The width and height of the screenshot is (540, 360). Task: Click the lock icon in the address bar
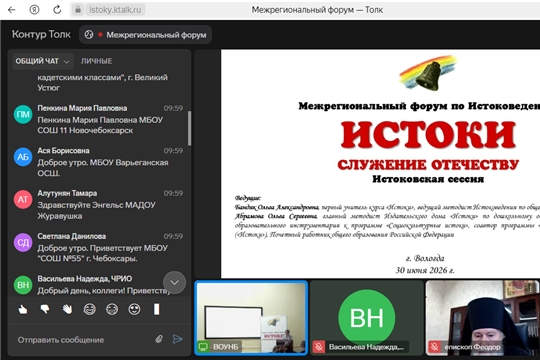(78, 10)
